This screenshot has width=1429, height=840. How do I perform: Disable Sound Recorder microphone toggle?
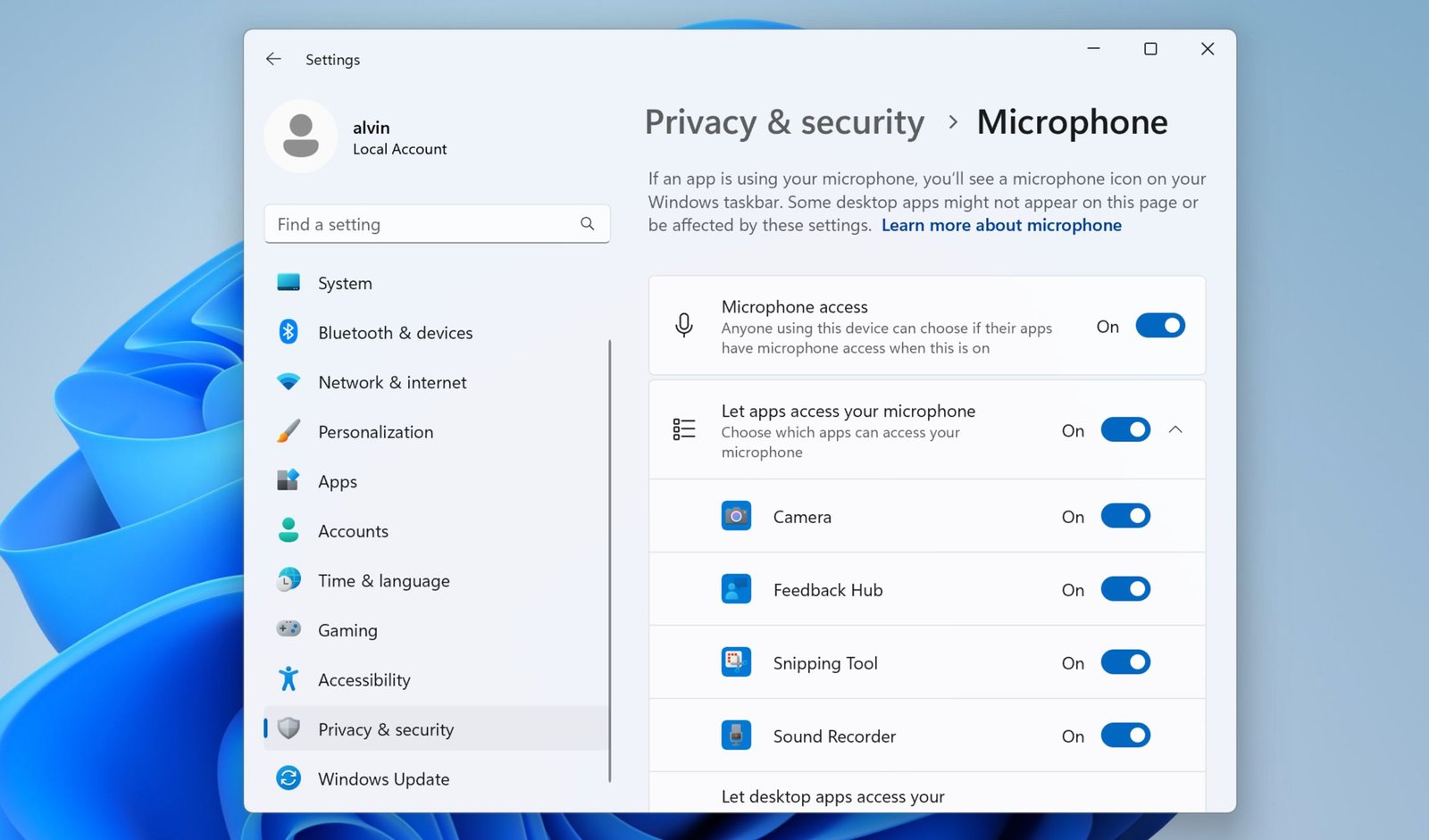(x=1125, y=736)
